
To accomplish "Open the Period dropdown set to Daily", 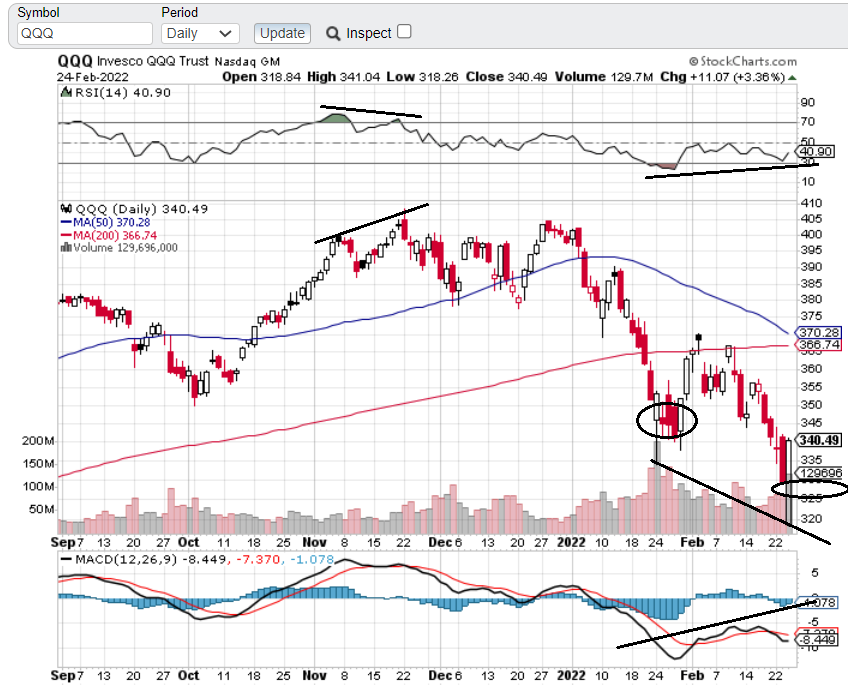I will [200, 33].
